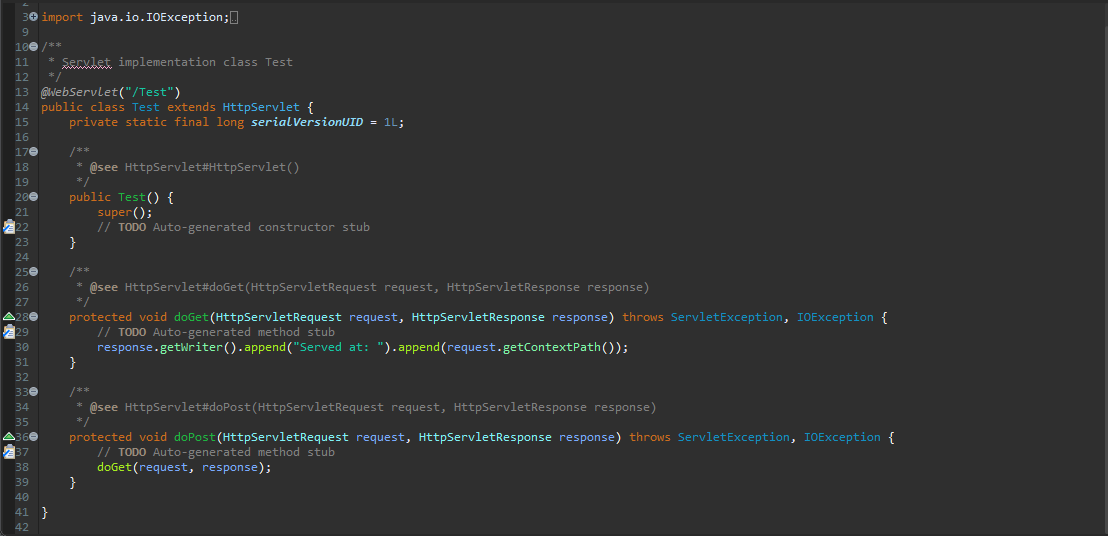Expand the folded import statements on line 3
This screenshot has height=536, width=1108.
(34, 17)
